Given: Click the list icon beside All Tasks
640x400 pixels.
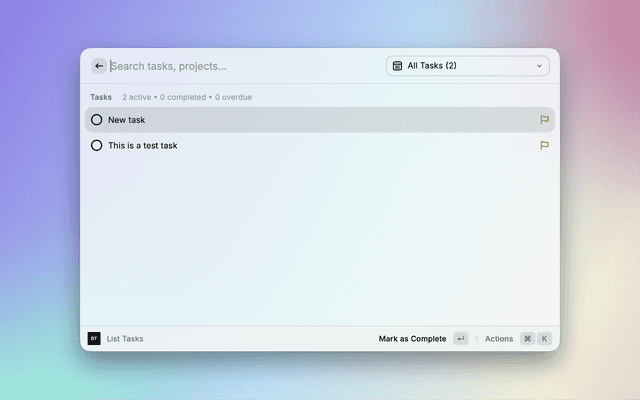Looking at the screenshot, I should 397,66.
